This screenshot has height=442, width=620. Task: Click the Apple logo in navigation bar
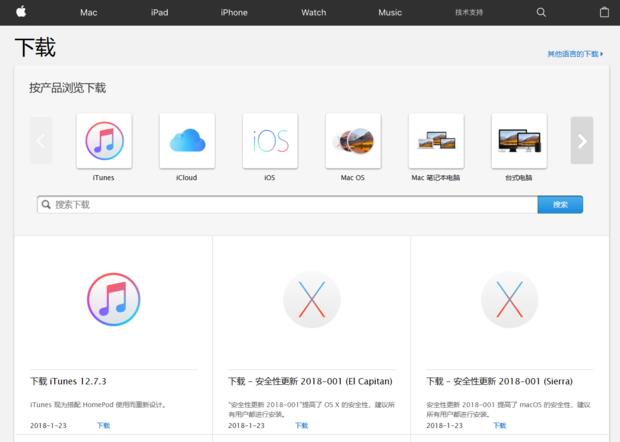click(x=21, y=12)
